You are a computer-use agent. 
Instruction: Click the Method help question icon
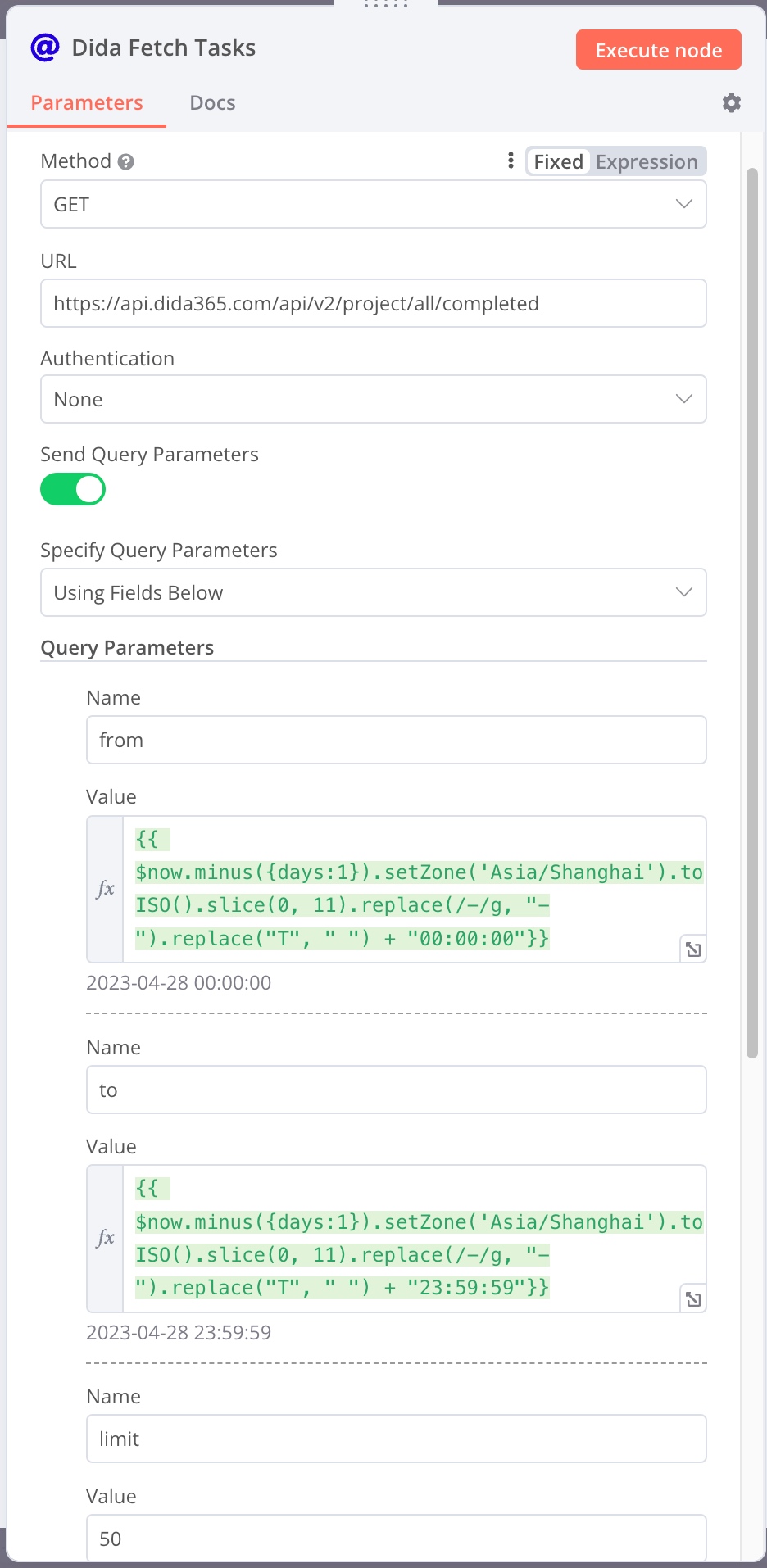point(125,162)
